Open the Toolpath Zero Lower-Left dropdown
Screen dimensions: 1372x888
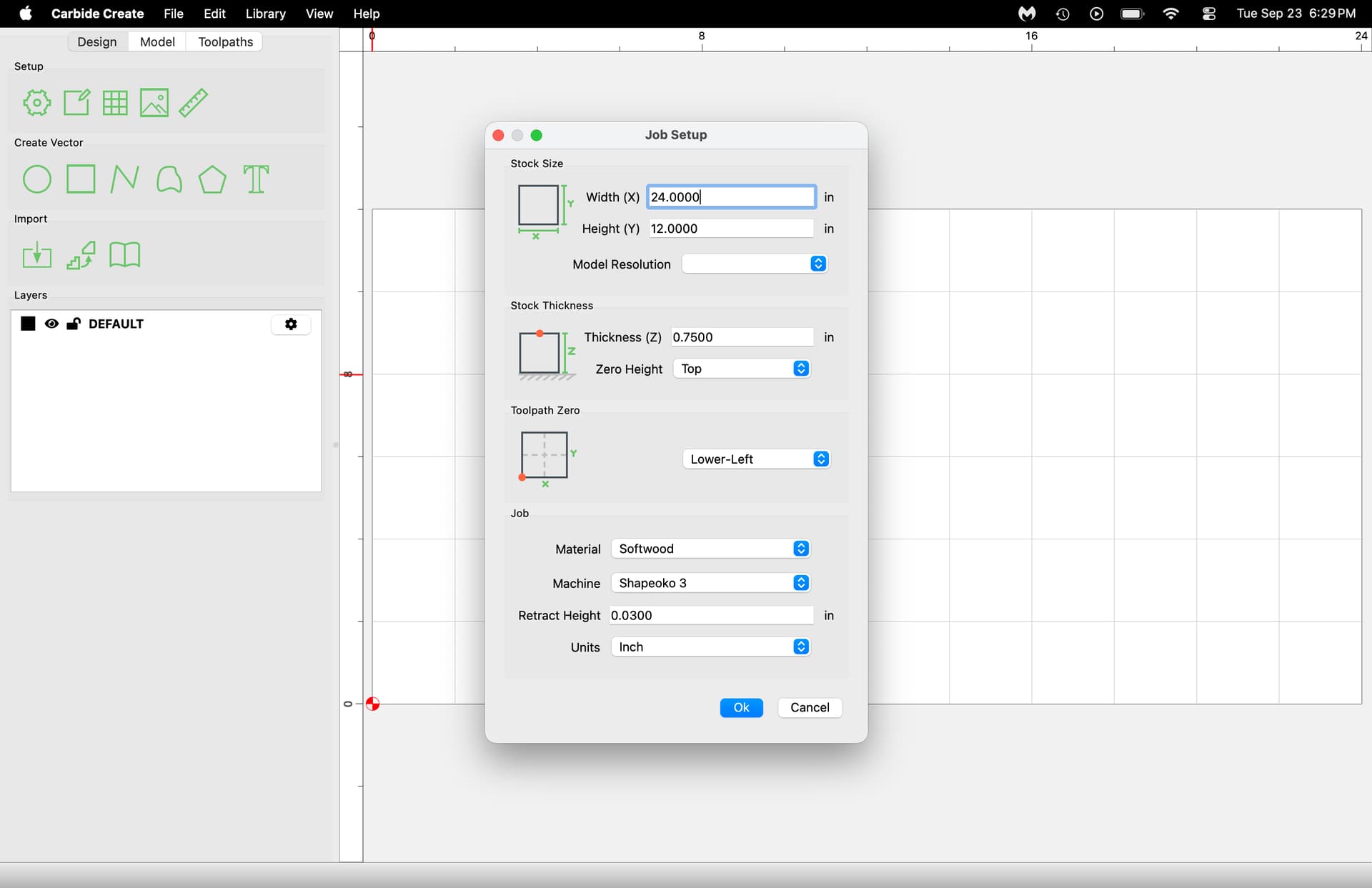point(755,459)
